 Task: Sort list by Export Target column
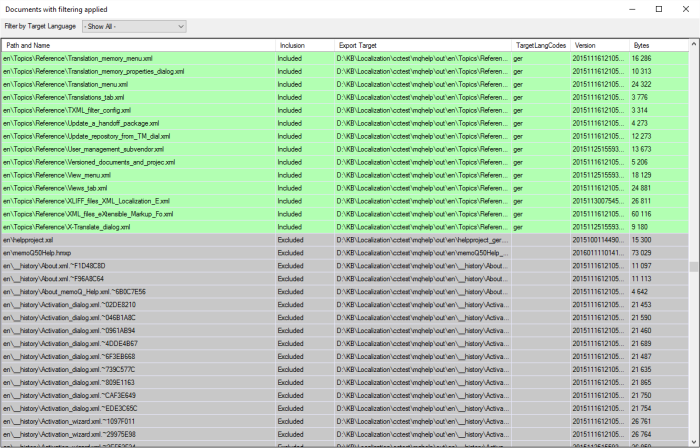click(x=422, y=45)
